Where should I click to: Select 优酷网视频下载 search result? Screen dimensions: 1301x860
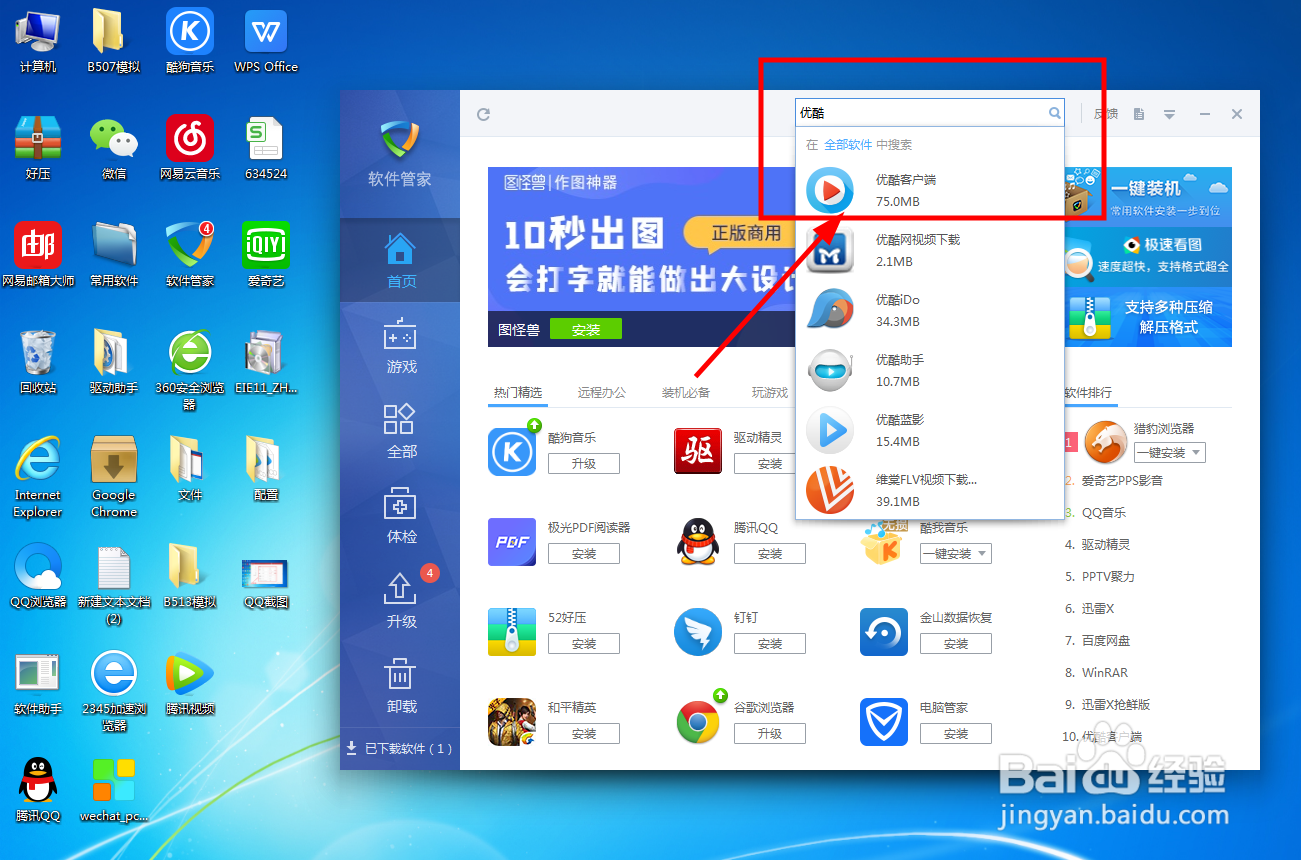point(929,250)
